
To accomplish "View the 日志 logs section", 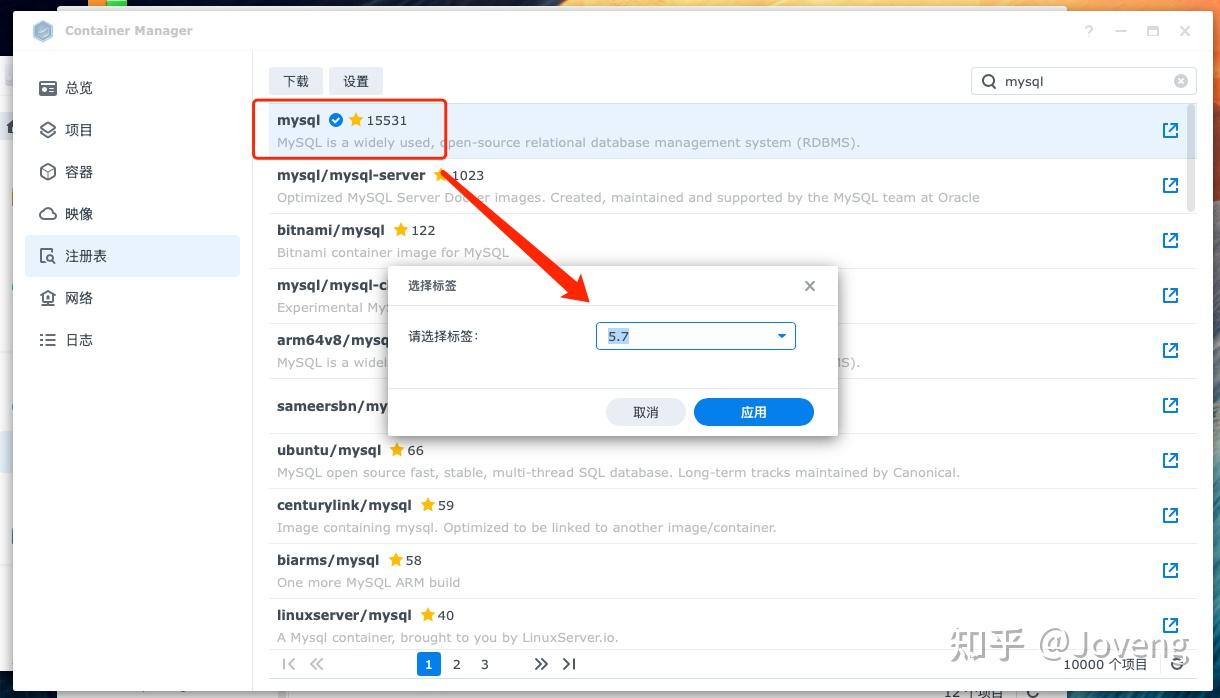I will coord(77,340).
